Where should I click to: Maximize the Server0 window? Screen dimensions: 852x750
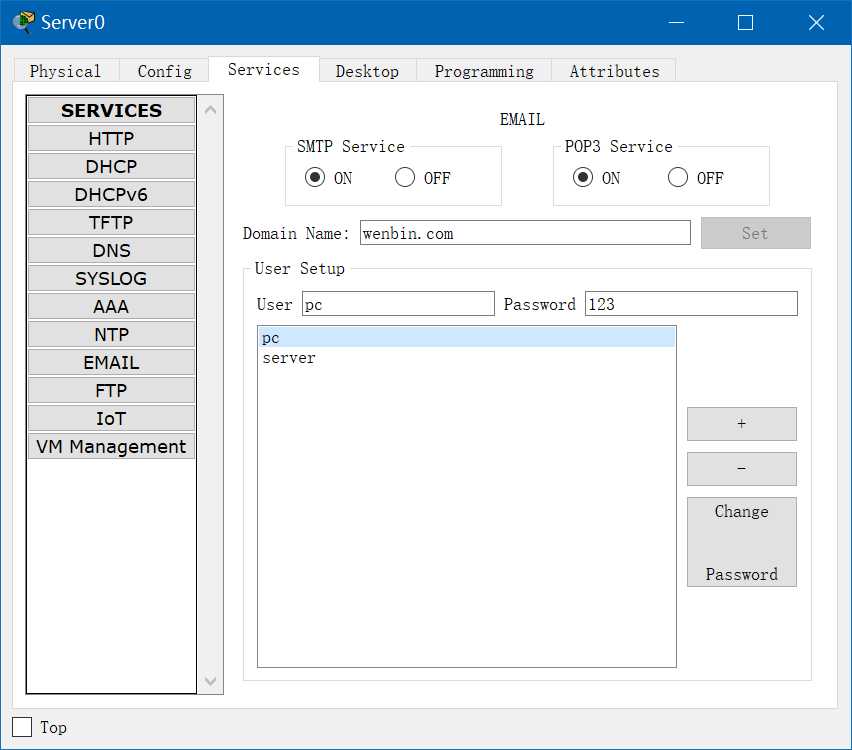coord(746,22)
